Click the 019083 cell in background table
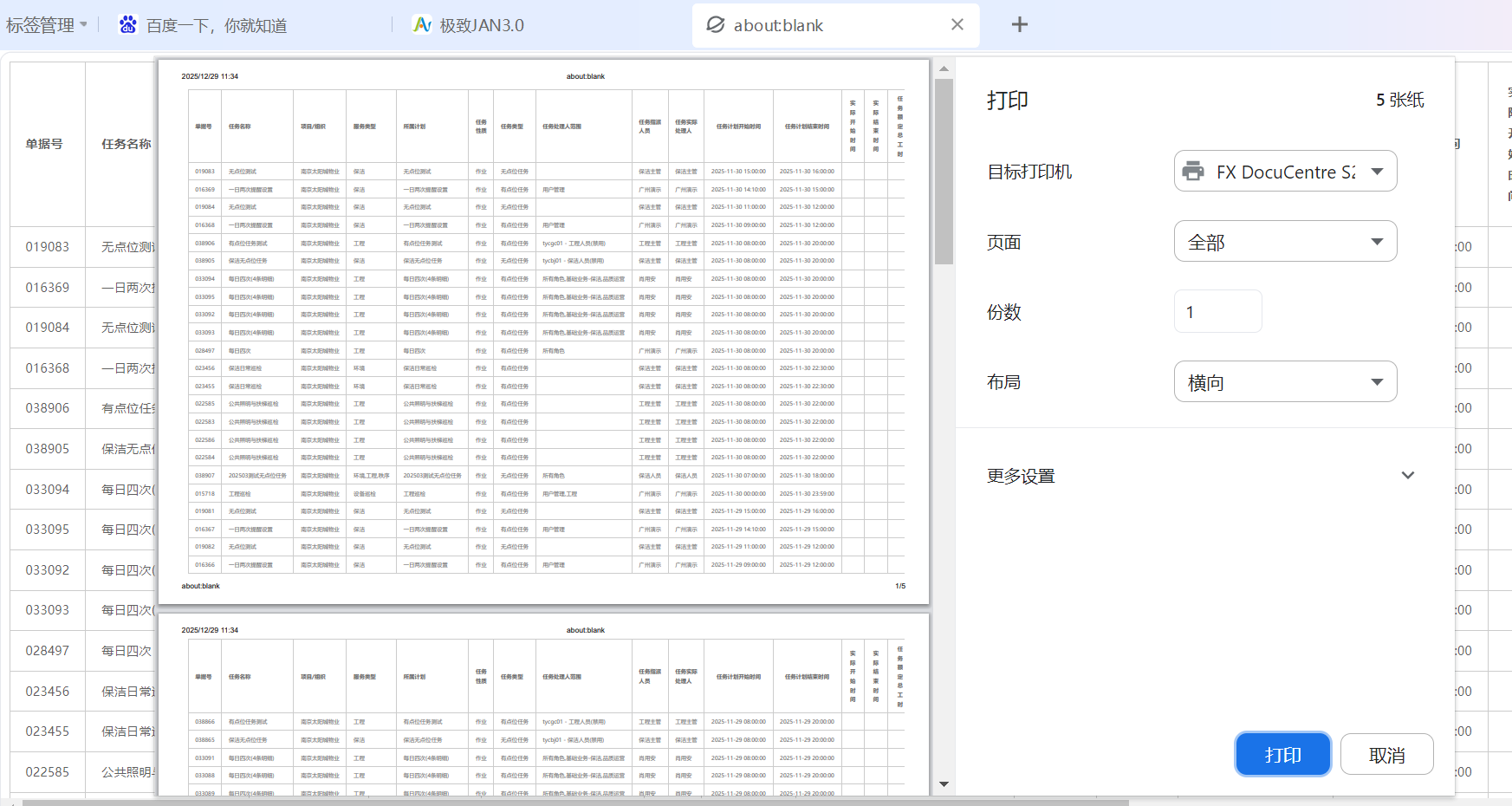Image resolution: width=1512 pixels, height=806 pixels. pos(48,247)
